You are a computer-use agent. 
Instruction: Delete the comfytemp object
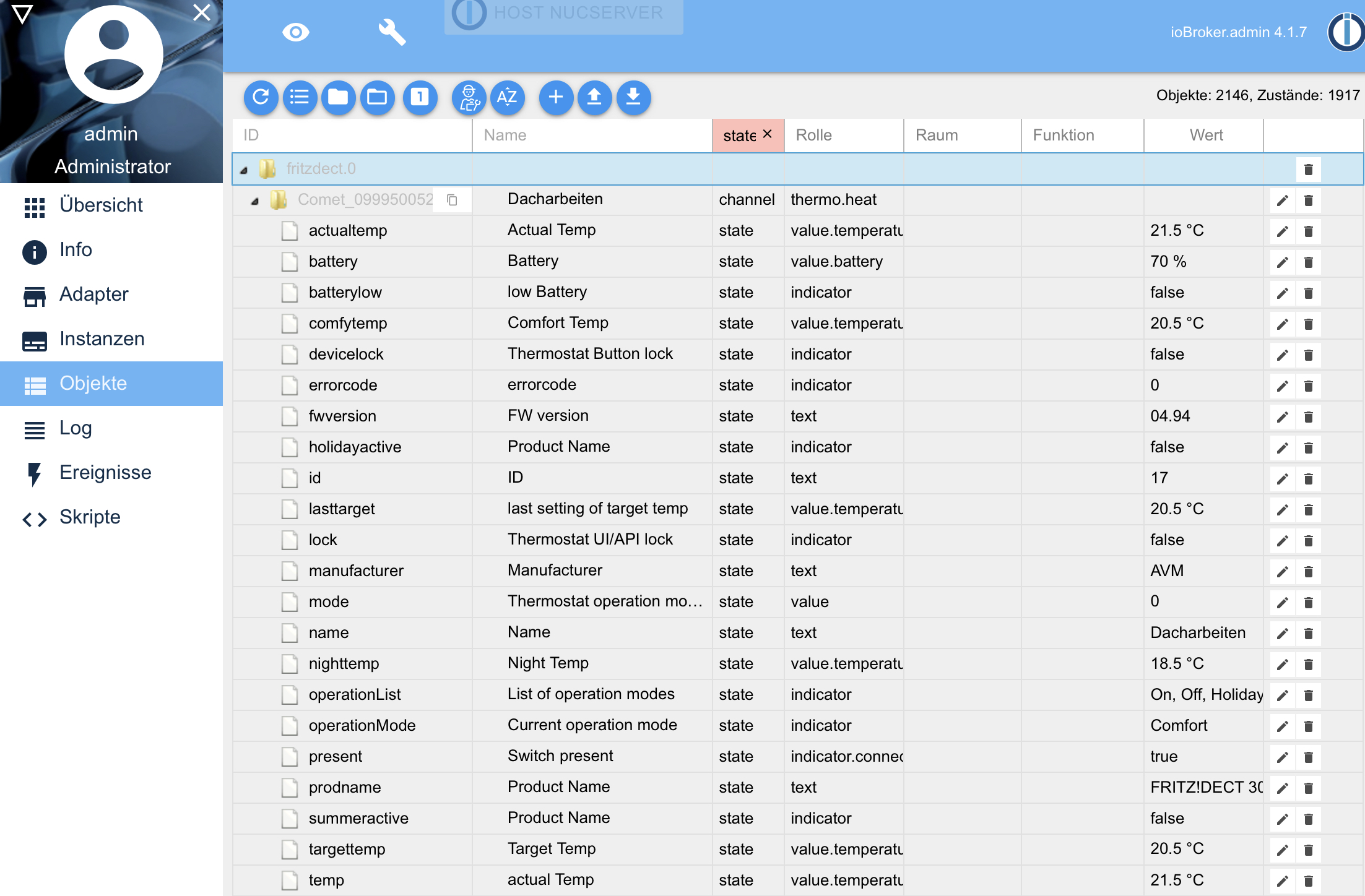pyautogui.click(x=1308, y=324)
